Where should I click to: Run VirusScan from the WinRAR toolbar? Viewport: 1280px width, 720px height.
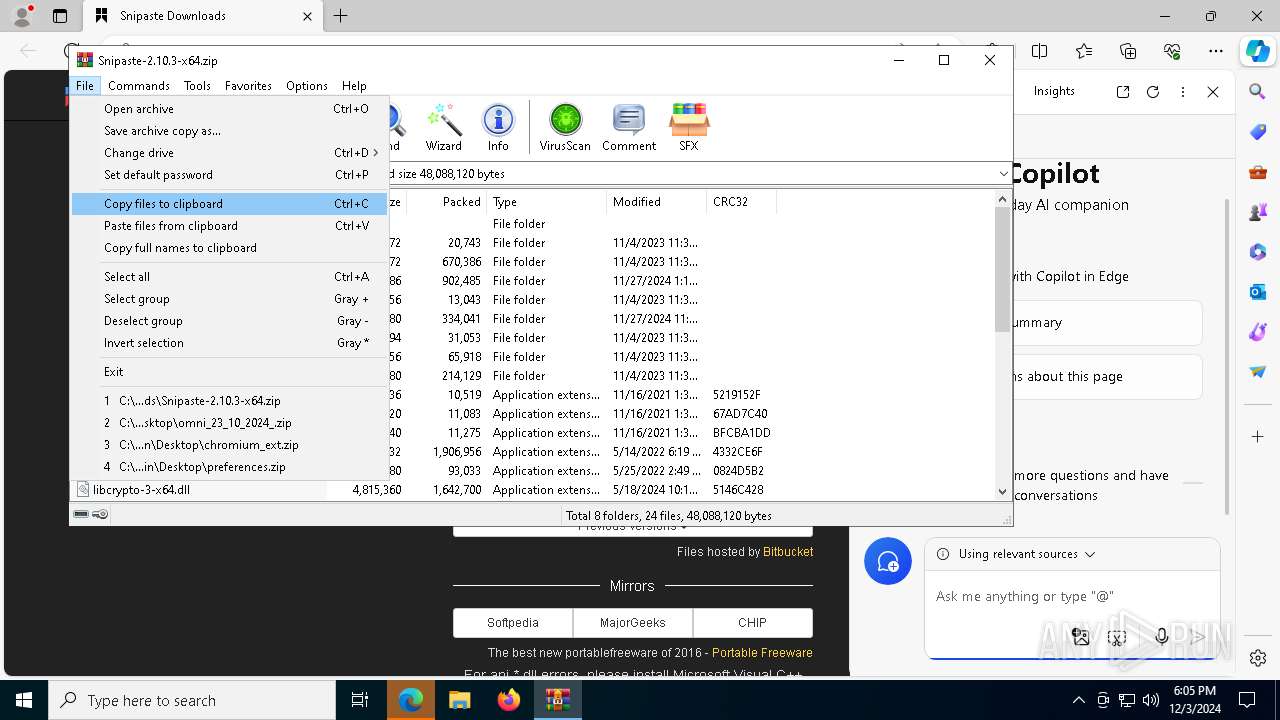565,127
